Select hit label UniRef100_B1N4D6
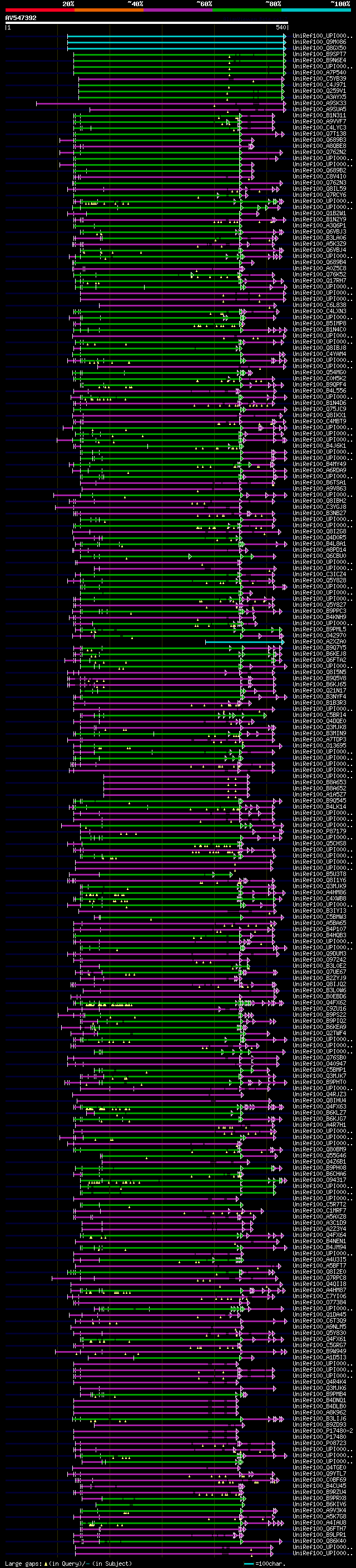 tap(319, 403)
